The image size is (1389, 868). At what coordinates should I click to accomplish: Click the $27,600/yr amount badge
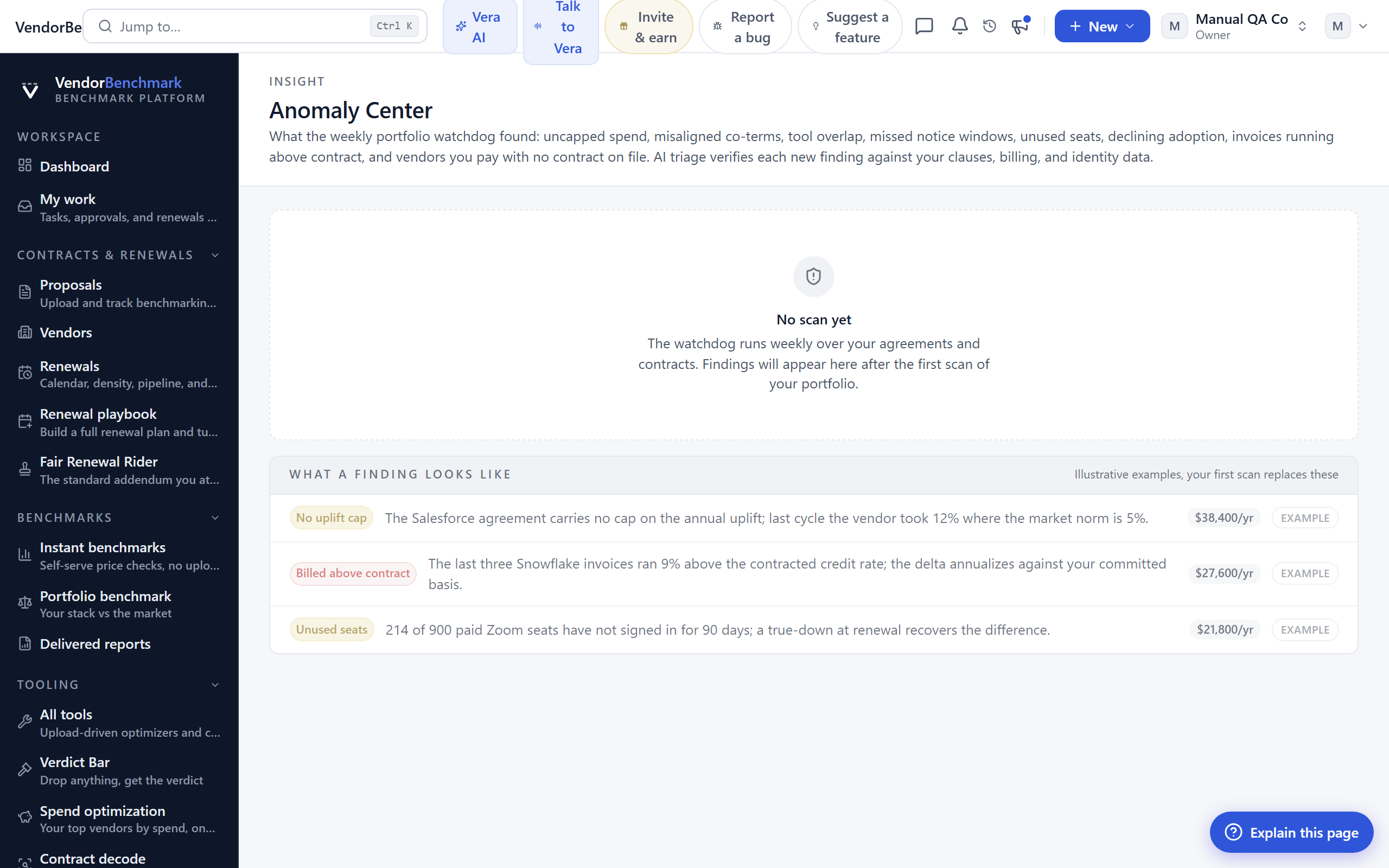(1224, 573)
